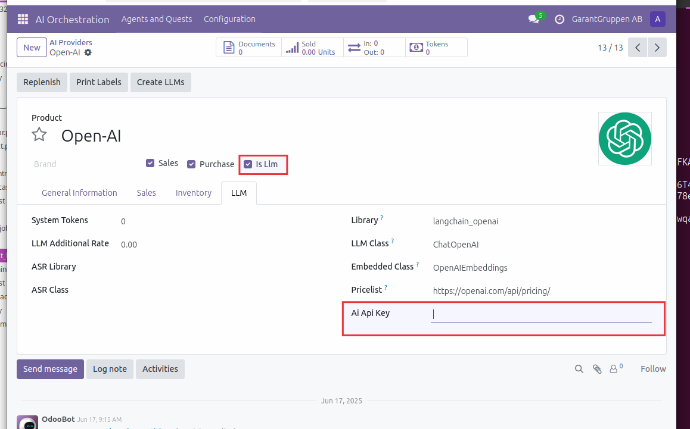The width and height of the screenshot is (690, 429).
Task: Go to the next record arrow
Action: click(x=657, y=48)
